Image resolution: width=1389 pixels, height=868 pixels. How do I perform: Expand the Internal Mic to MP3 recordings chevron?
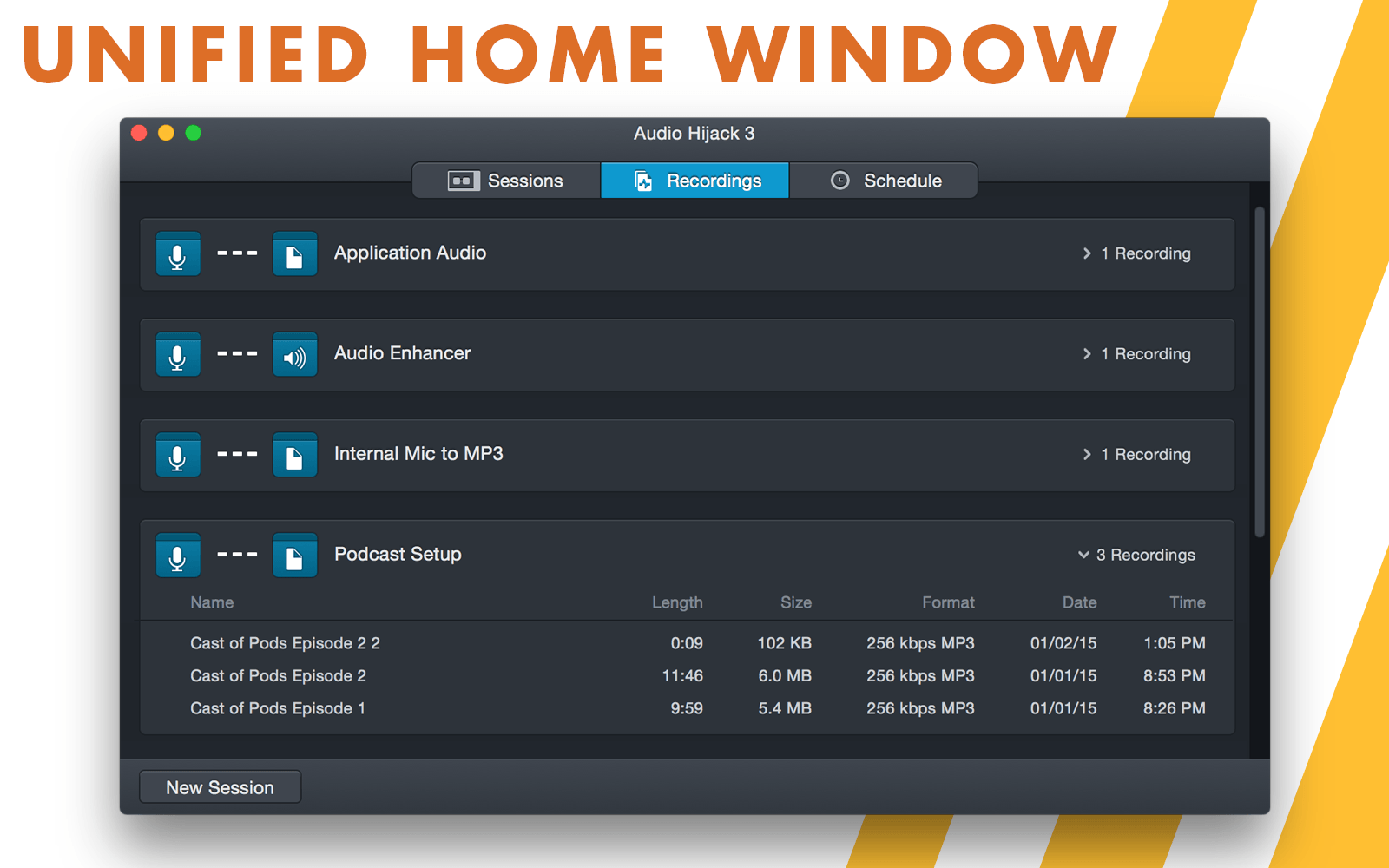pyautogui.click(x=1087, y=455)
